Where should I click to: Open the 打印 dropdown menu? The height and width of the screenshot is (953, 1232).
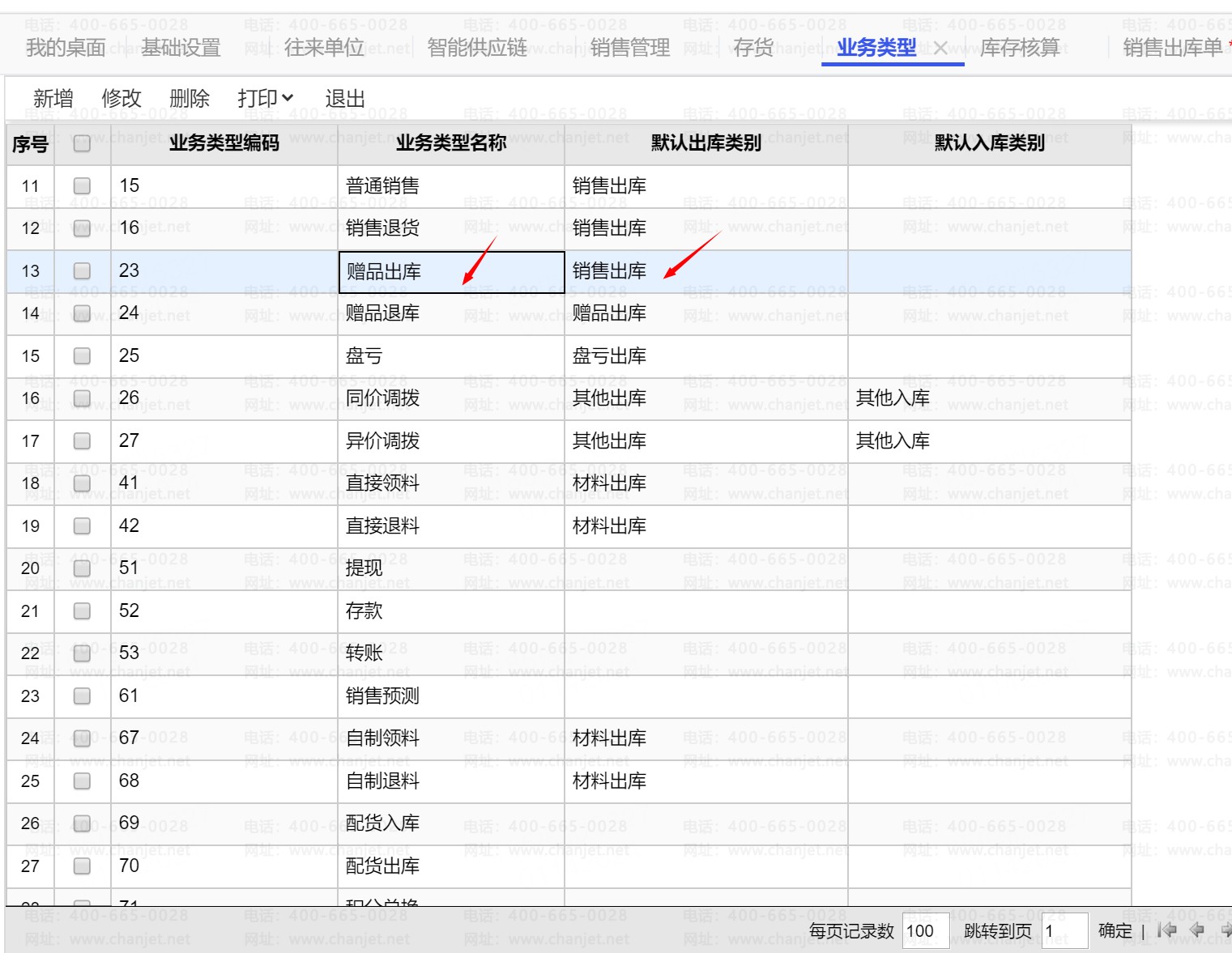265,99
